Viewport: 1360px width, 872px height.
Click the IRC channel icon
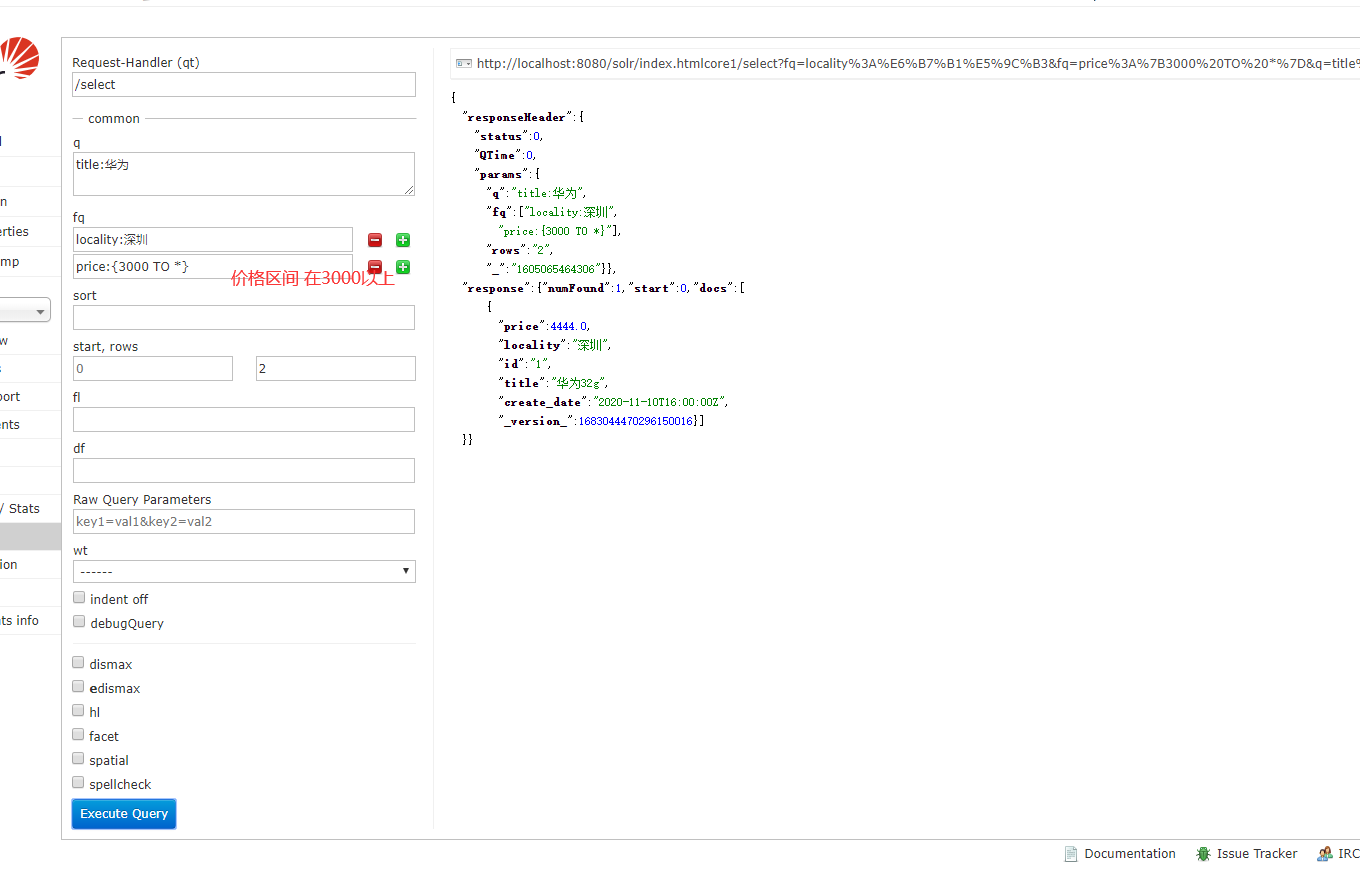1325,854
